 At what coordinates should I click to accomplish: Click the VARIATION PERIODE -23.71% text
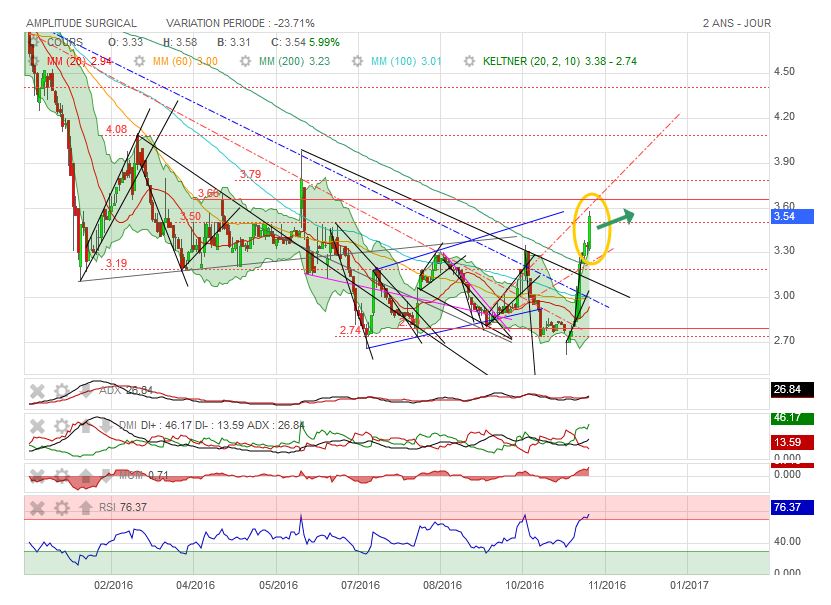[241, 23]
